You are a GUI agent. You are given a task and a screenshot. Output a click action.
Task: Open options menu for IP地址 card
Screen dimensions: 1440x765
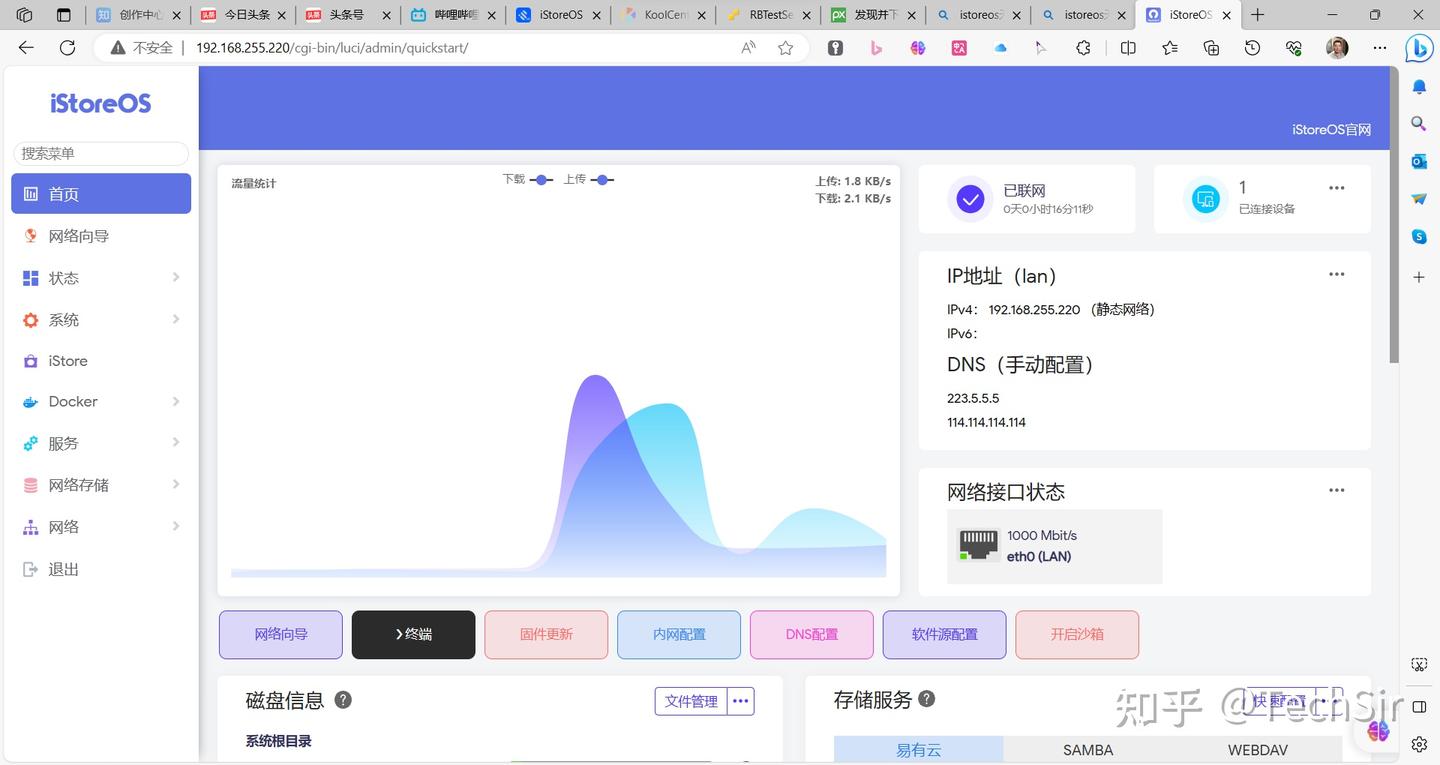point(1337,275)
